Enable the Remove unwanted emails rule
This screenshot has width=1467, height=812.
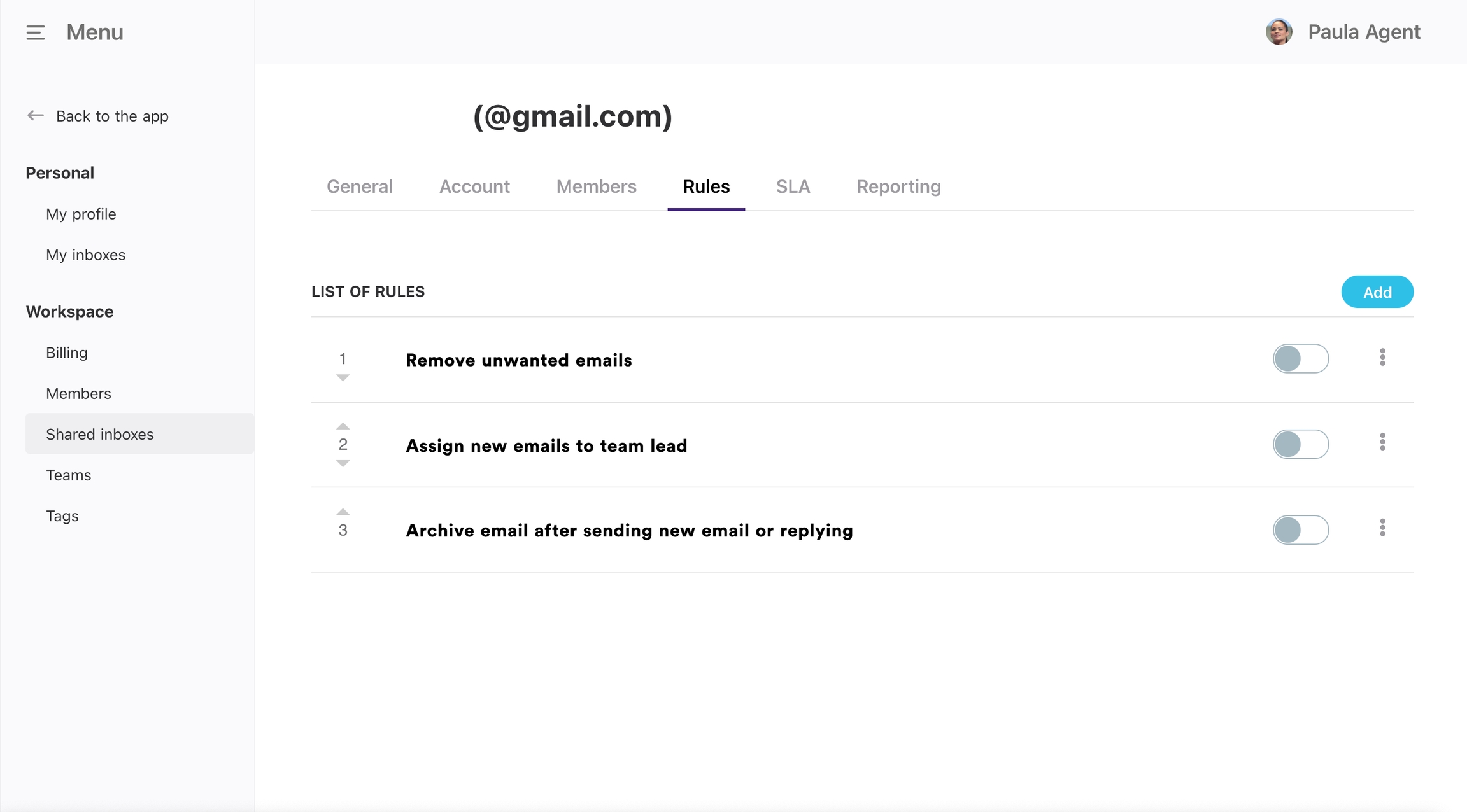[1300, 359]
